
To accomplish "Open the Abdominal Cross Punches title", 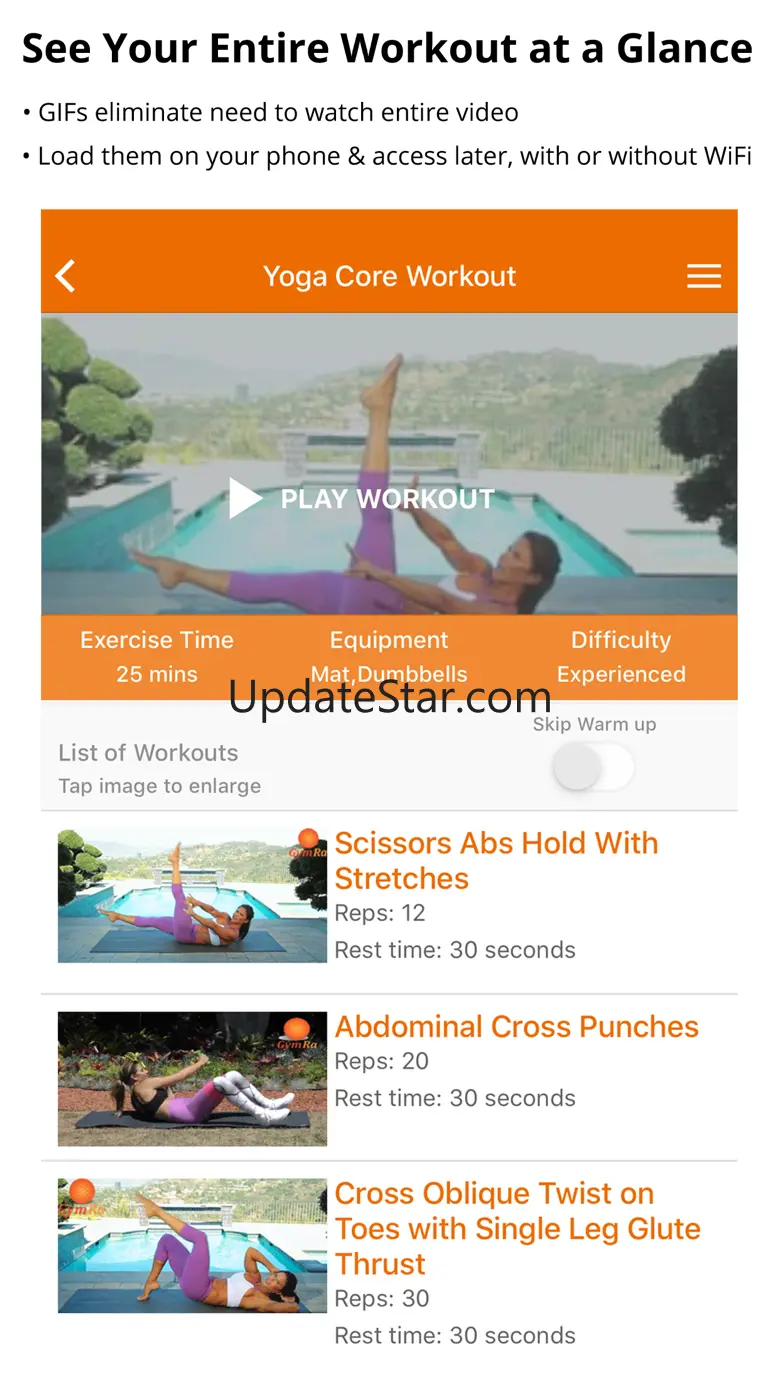I will pyautogui.click(x=516, y=1027).
